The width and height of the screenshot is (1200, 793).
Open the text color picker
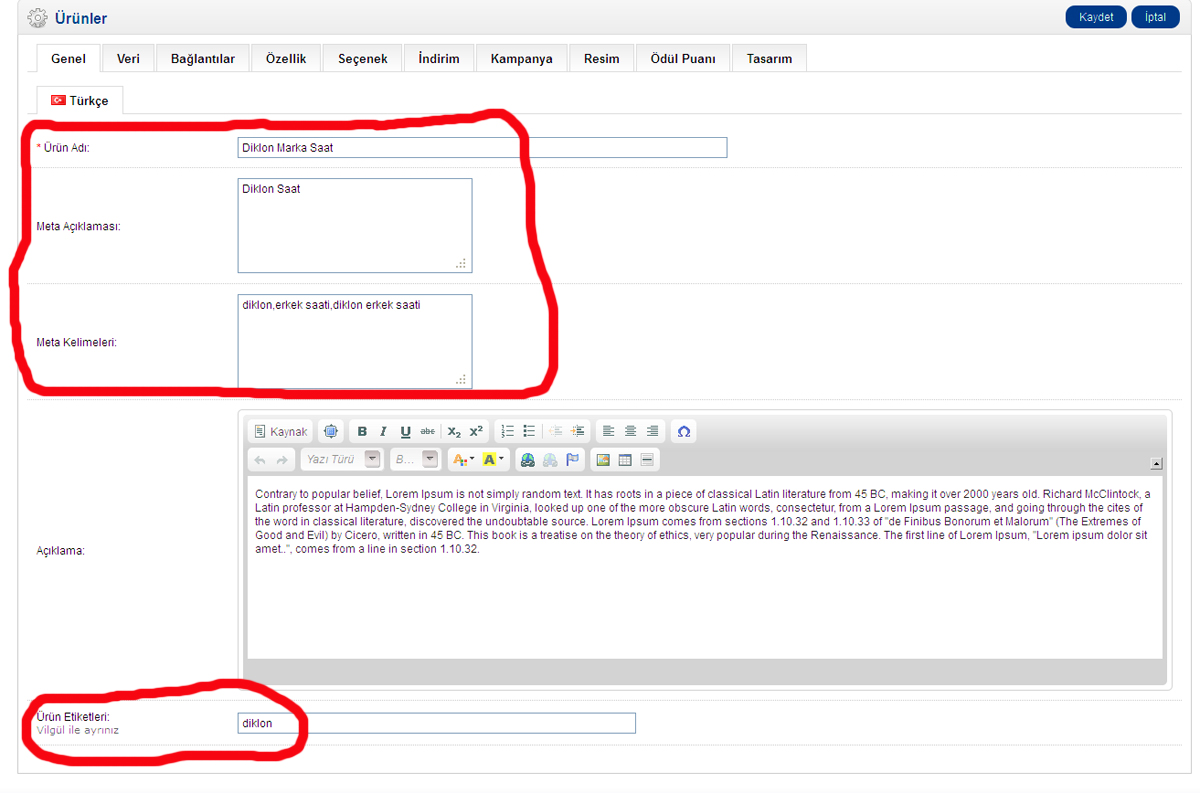(x=463, y=460)
